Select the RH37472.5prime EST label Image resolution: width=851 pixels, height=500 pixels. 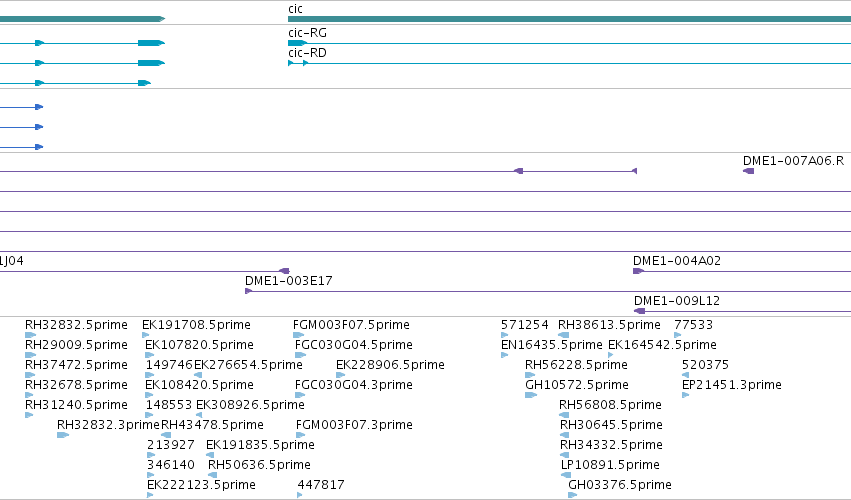[76, 365]
